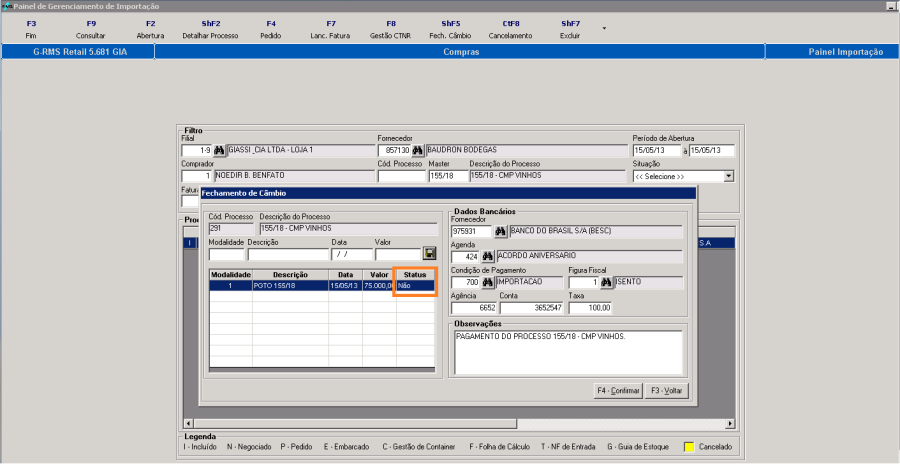Click the horizontal scrollbar right arrow
This screenshot has height=464, width=900.
click(x=730, y=424)
